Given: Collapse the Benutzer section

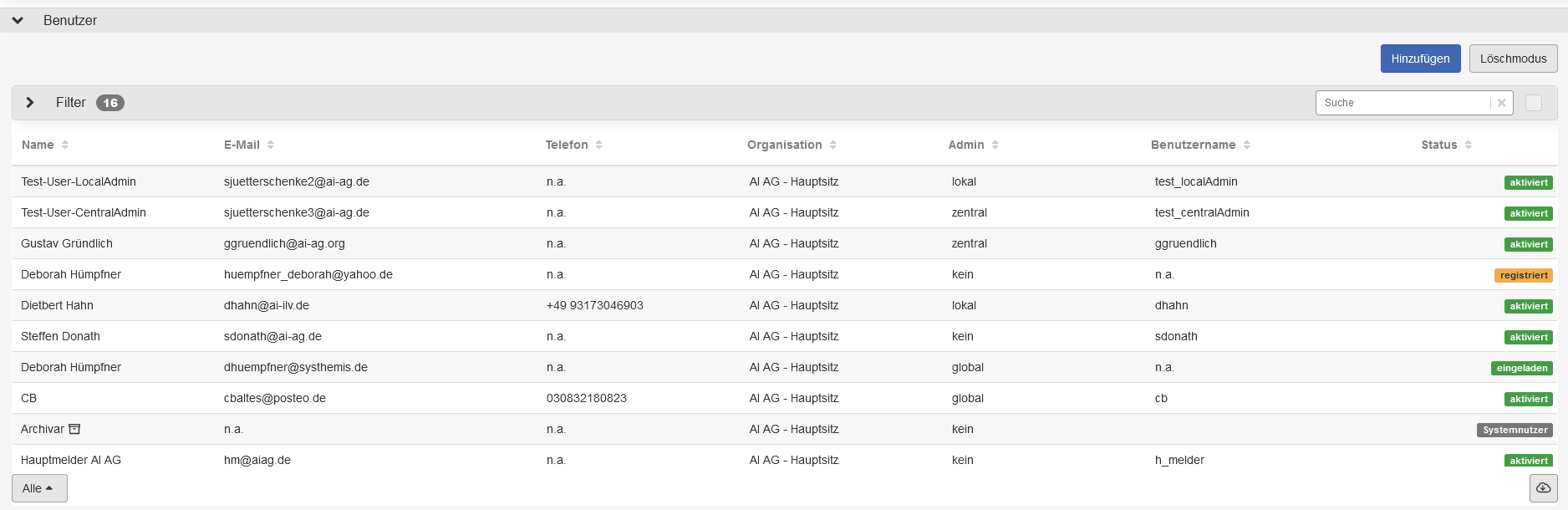Looking at the screenshot, I should pyautogui.click(x=18, y=20).
